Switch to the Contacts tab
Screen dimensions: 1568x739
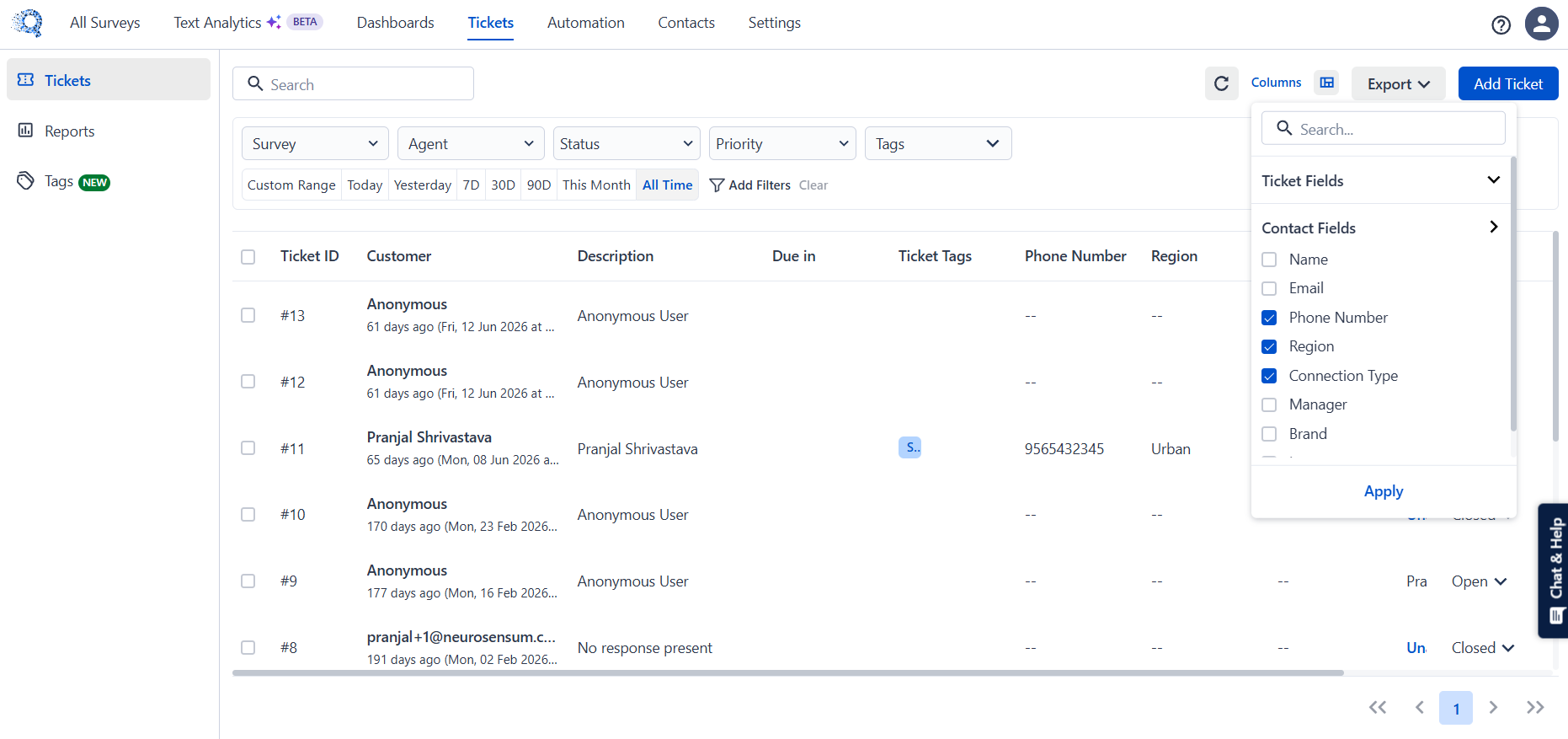[686, 23]
